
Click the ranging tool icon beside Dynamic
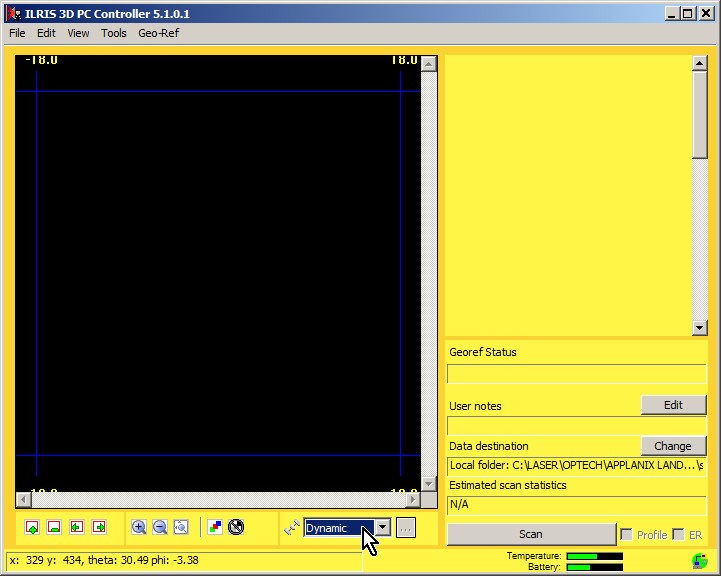coord(292,528)
